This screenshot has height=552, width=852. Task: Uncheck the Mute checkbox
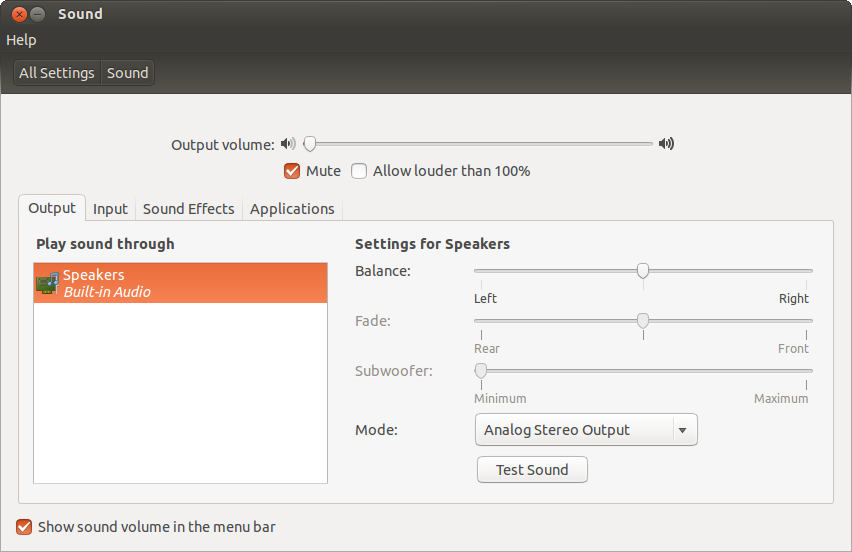coord(292,171)
